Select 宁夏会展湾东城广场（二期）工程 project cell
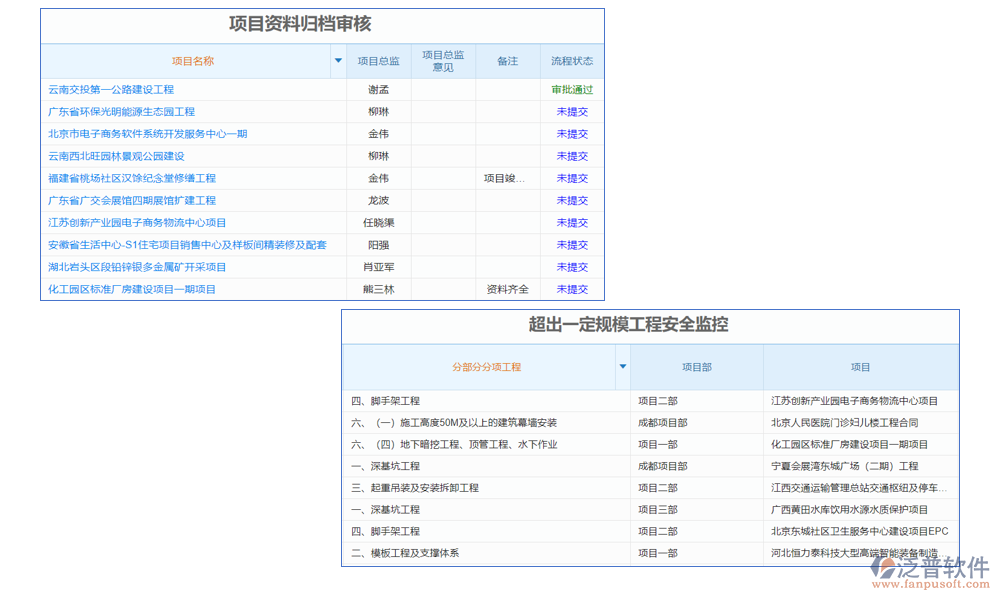Screen dimensions: 1000x600 [864, 465]
